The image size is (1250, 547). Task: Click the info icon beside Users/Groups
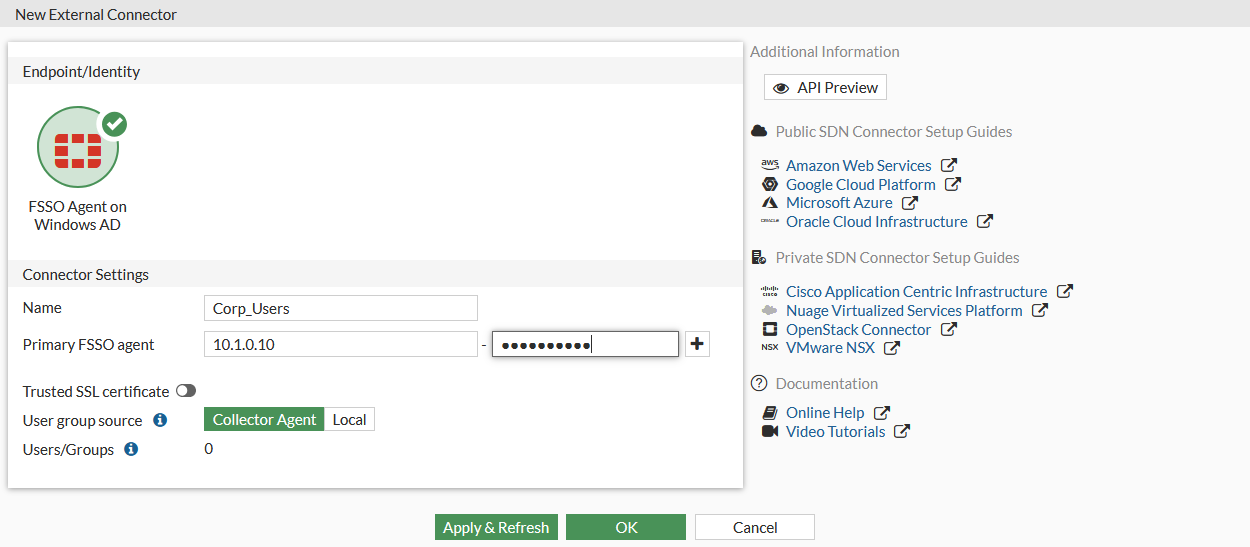(x=131, y=449)
